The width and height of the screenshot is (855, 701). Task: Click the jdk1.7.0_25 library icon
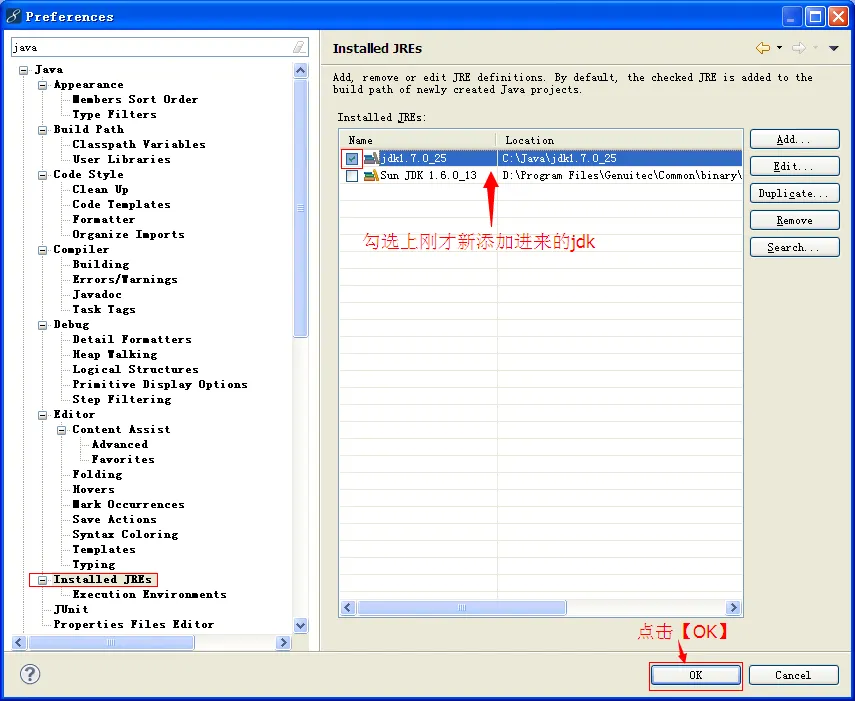coord(371,159)
